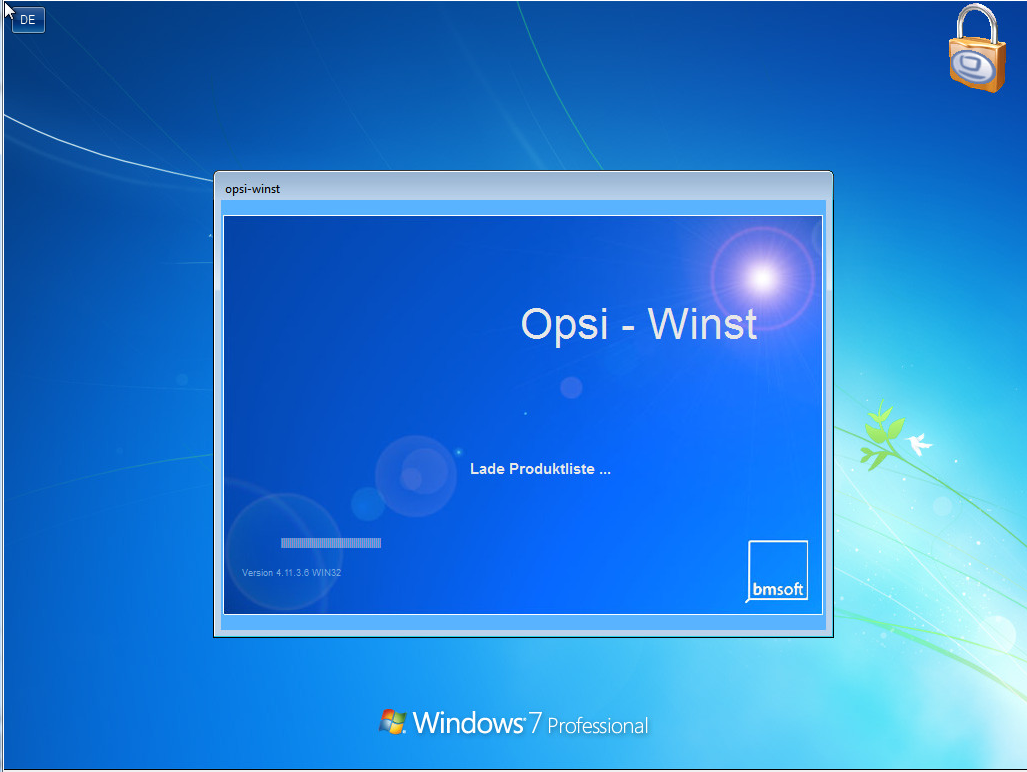The image size is (1027, 772).
Task: Click the "Opsi - Winst" heading
Action: click(639, 324)
